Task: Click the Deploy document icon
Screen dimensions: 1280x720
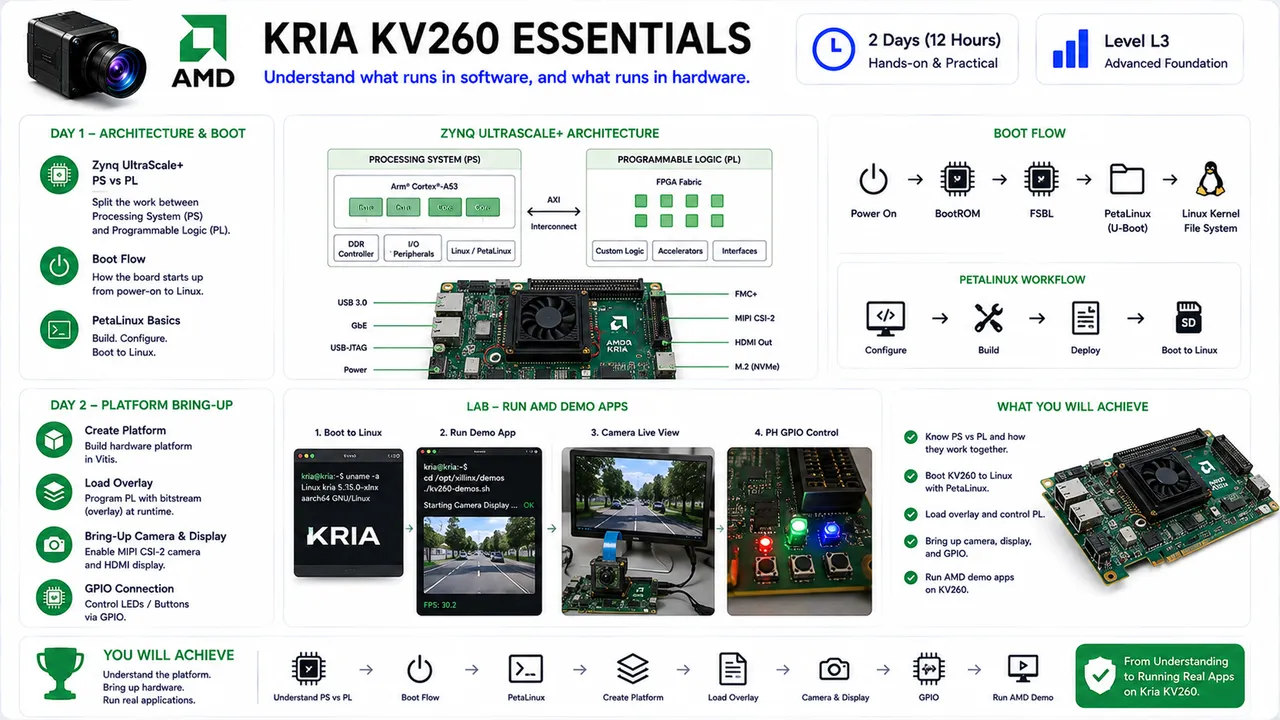Action: pyautogui.click(x=1085, y=318)
